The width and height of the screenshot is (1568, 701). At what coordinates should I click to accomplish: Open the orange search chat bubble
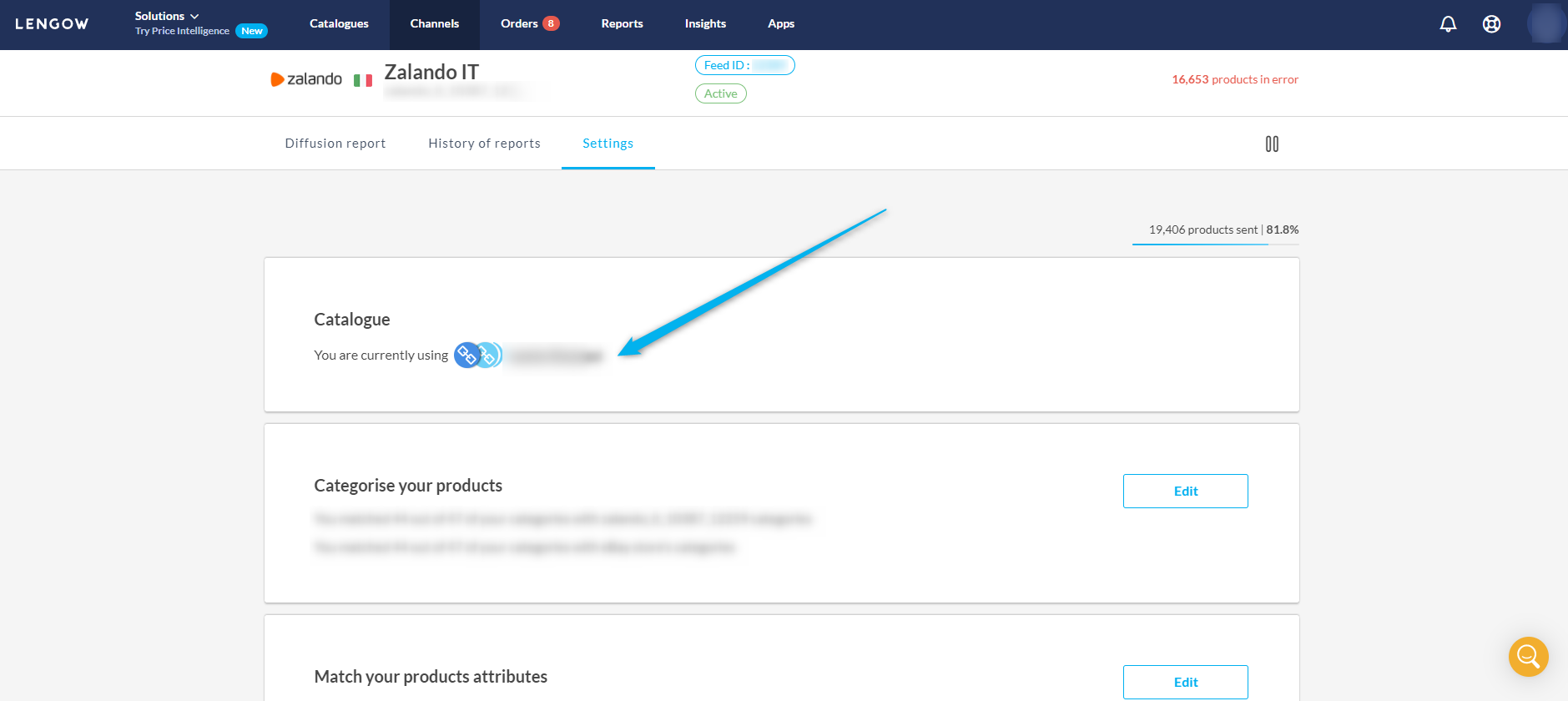point(1528,657)
